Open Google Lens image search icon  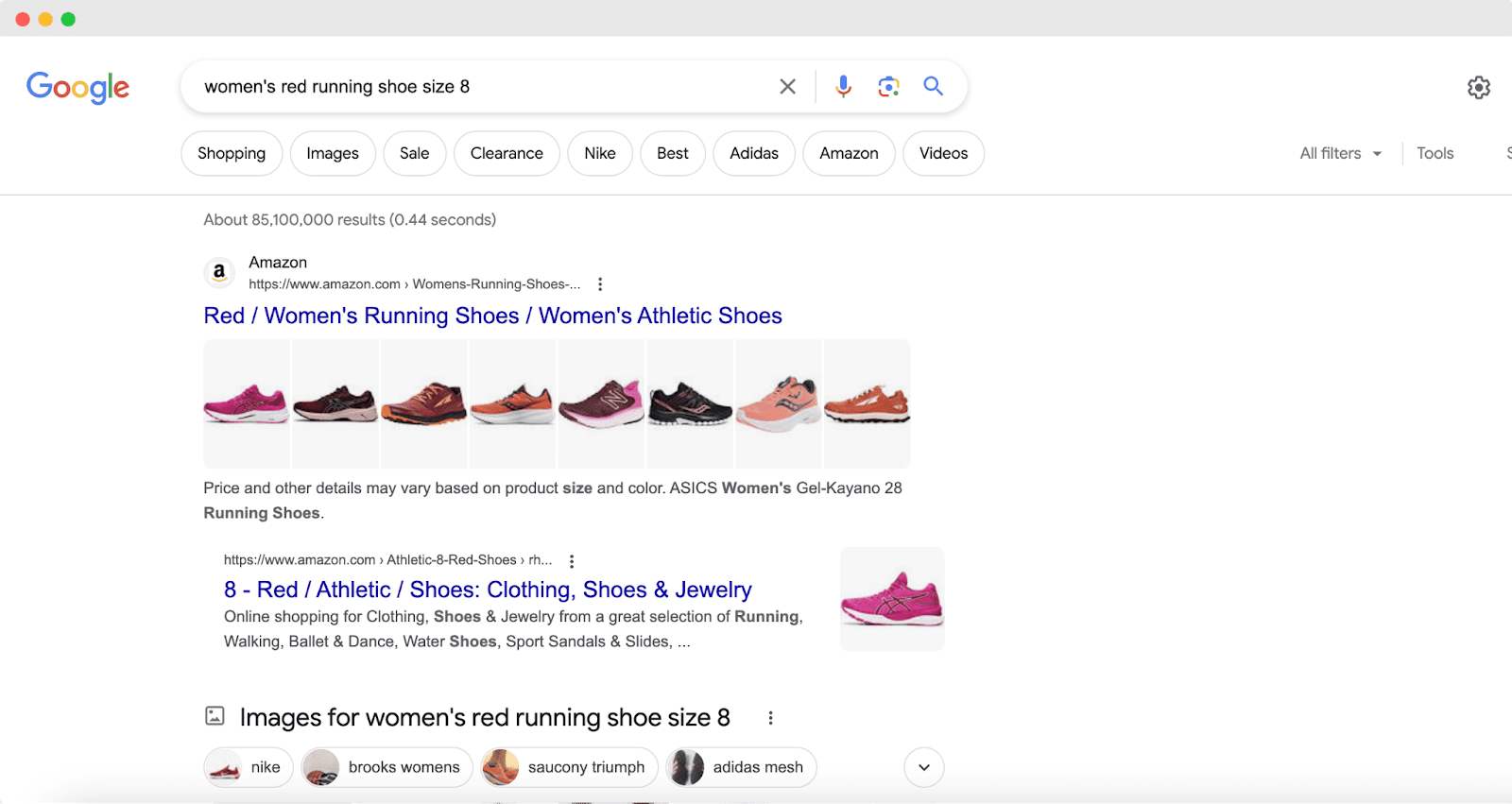888,87
